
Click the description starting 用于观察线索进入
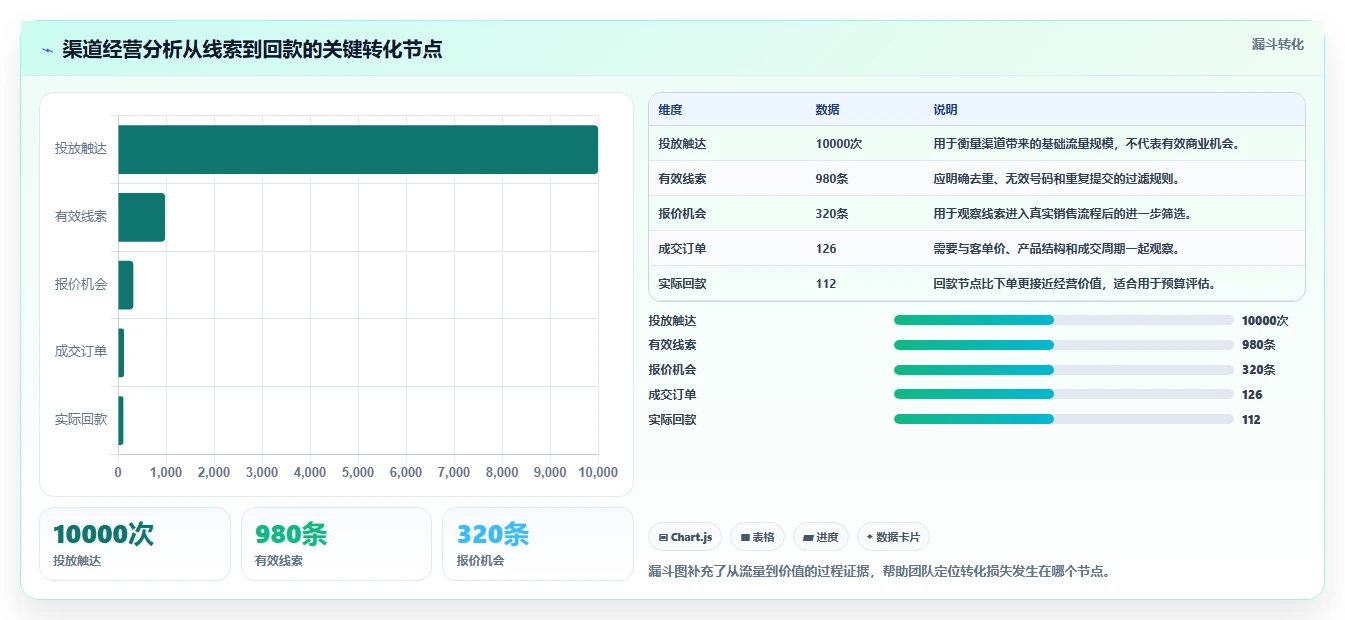click(x=1062, y=214)
